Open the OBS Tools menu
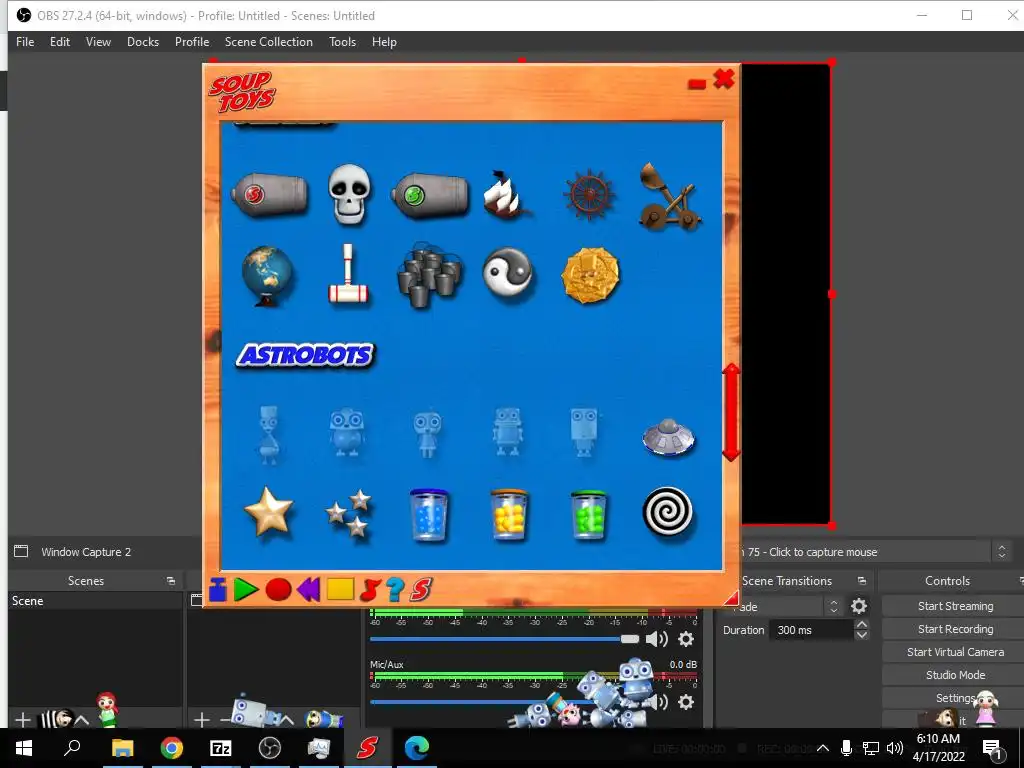1024x768 pixels. click(342, 42)
